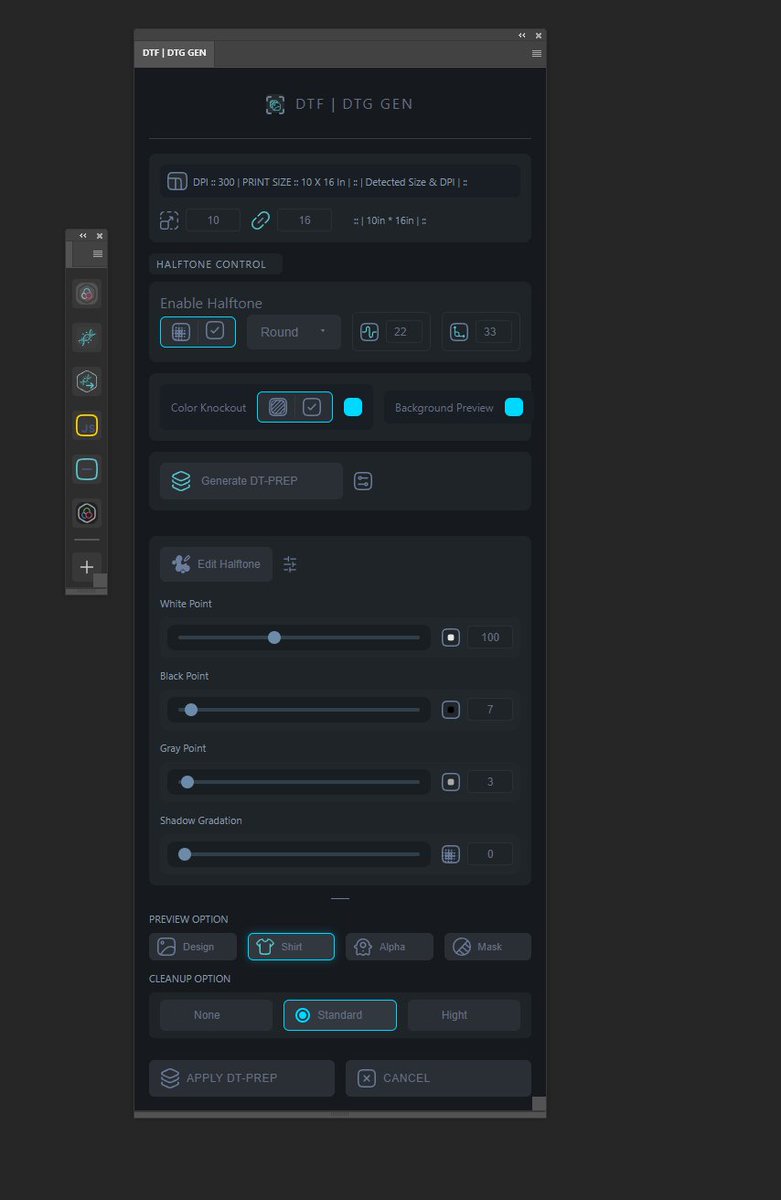This screenshot has width=781, height=1200.
Task: Select the Mask preview option
Action: [487, 947]
